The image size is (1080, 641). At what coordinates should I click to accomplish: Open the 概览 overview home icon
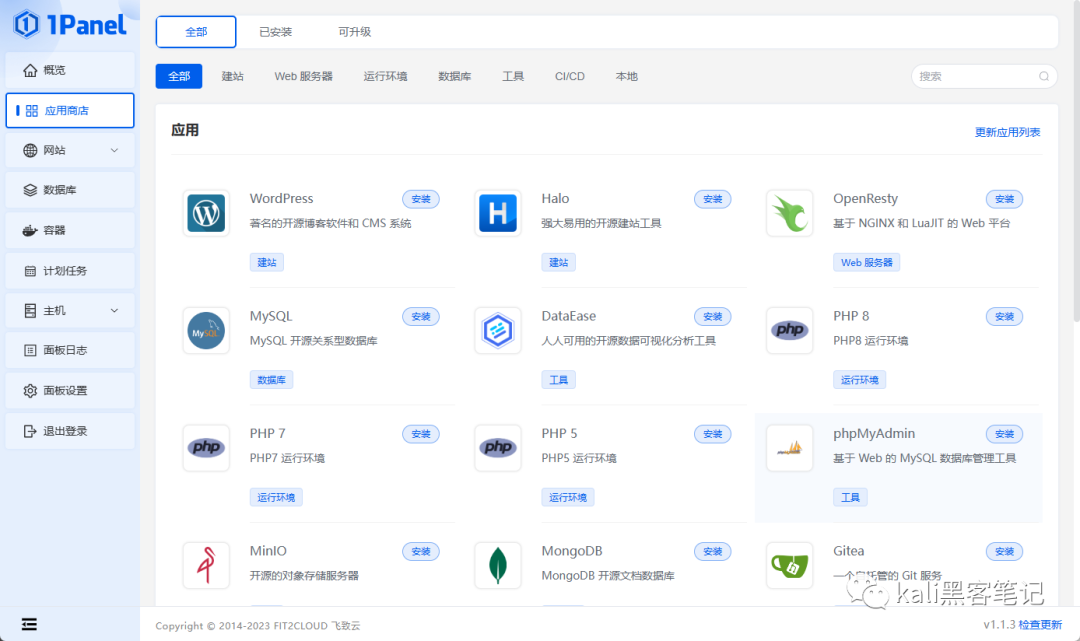tap(30, 70)
